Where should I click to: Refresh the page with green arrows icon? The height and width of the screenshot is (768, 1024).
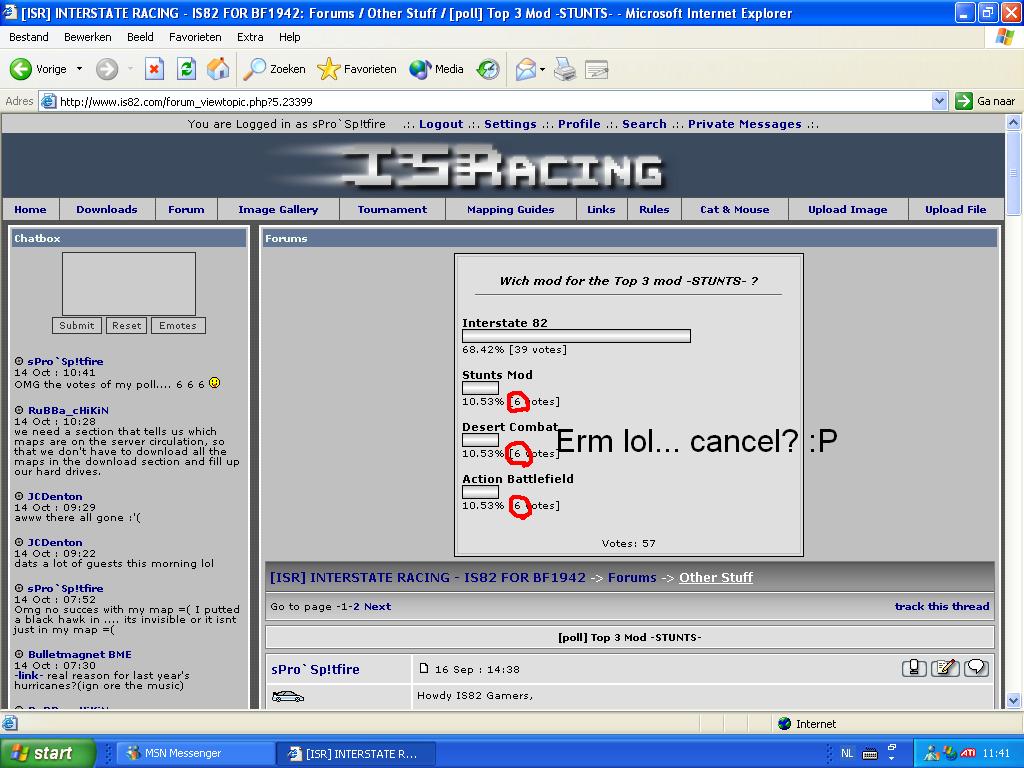point(186,69)
